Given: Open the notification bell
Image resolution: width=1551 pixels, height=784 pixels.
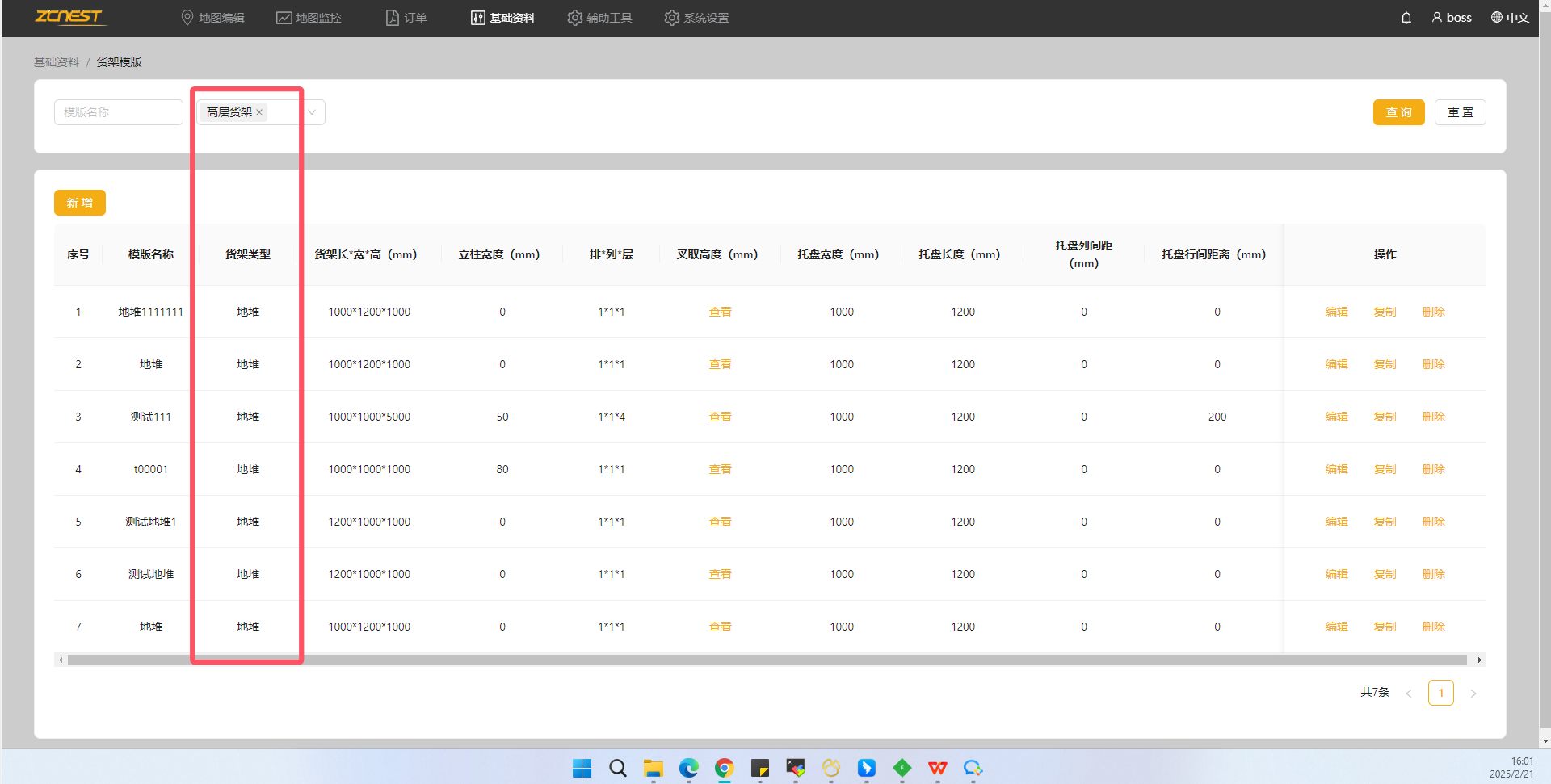Looking at the screenshot, I should tap(1406, 18).
